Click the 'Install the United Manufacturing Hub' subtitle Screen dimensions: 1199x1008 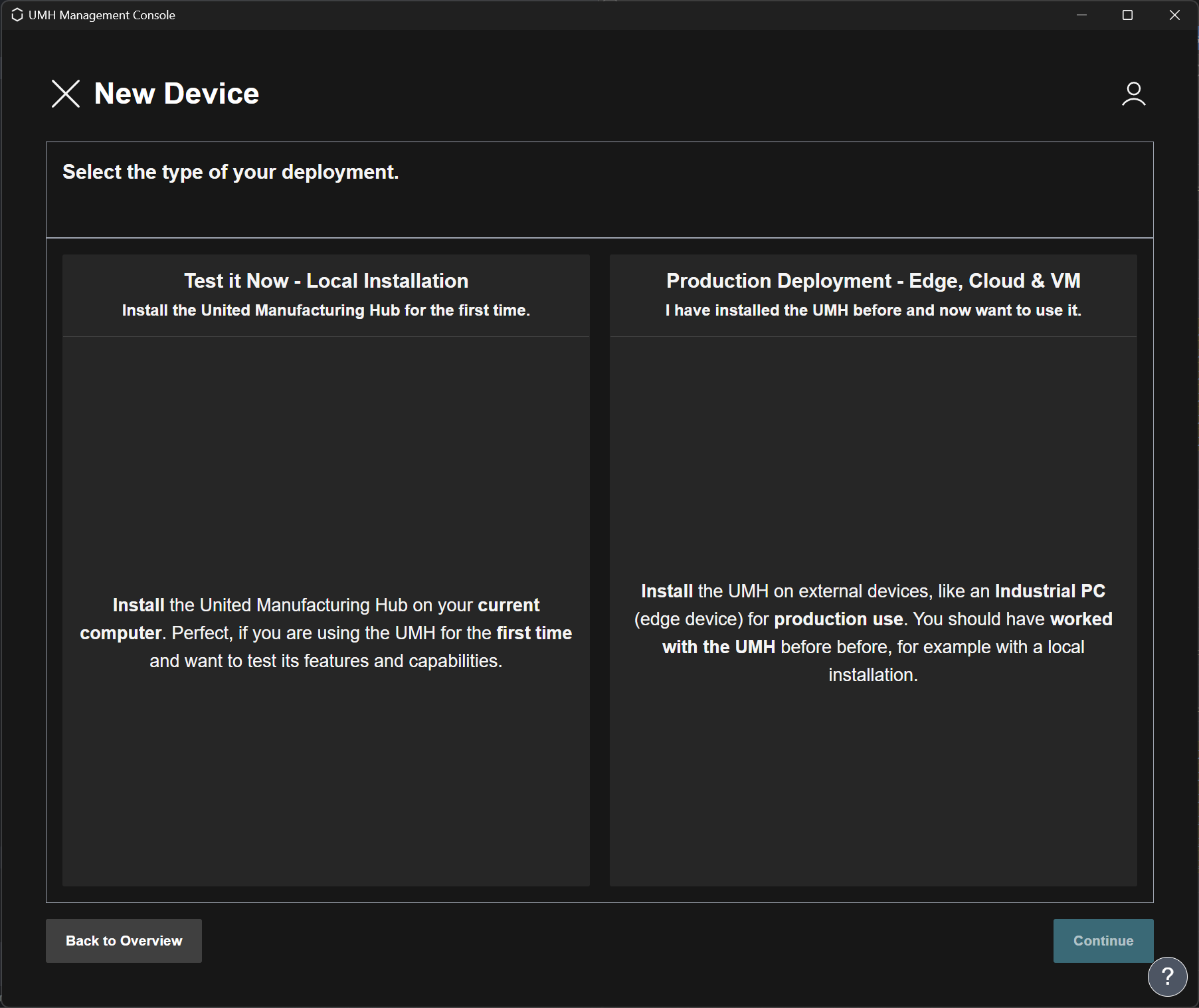point(326,310)
